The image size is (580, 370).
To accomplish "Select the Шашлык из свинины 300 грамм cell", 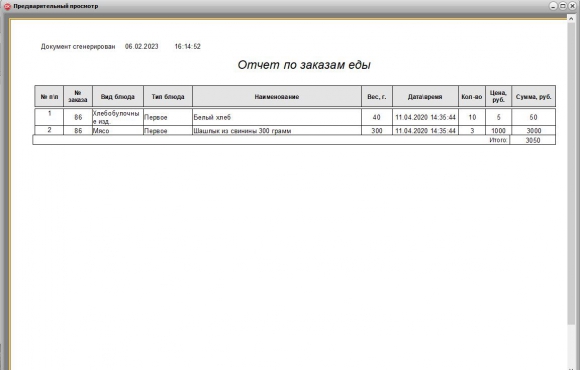I will [277, 130].
